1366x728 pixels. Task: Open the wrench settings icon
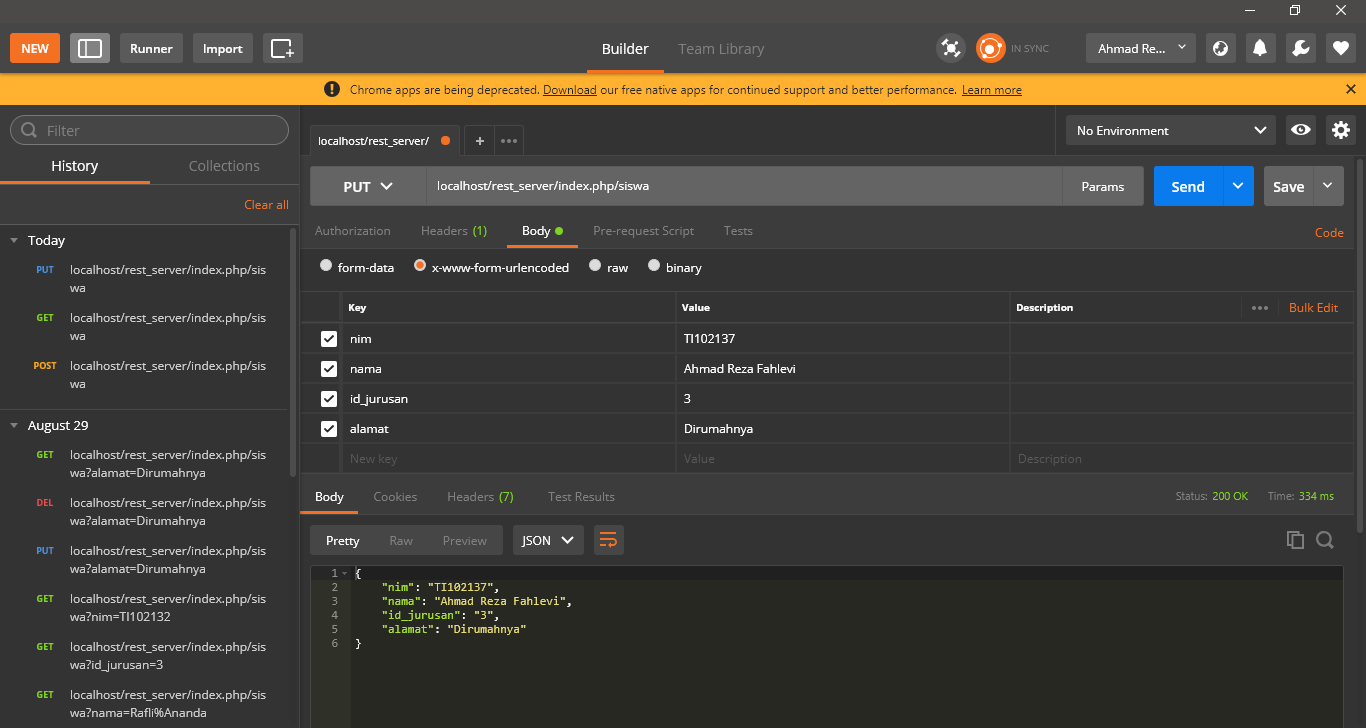point(1301,48)
